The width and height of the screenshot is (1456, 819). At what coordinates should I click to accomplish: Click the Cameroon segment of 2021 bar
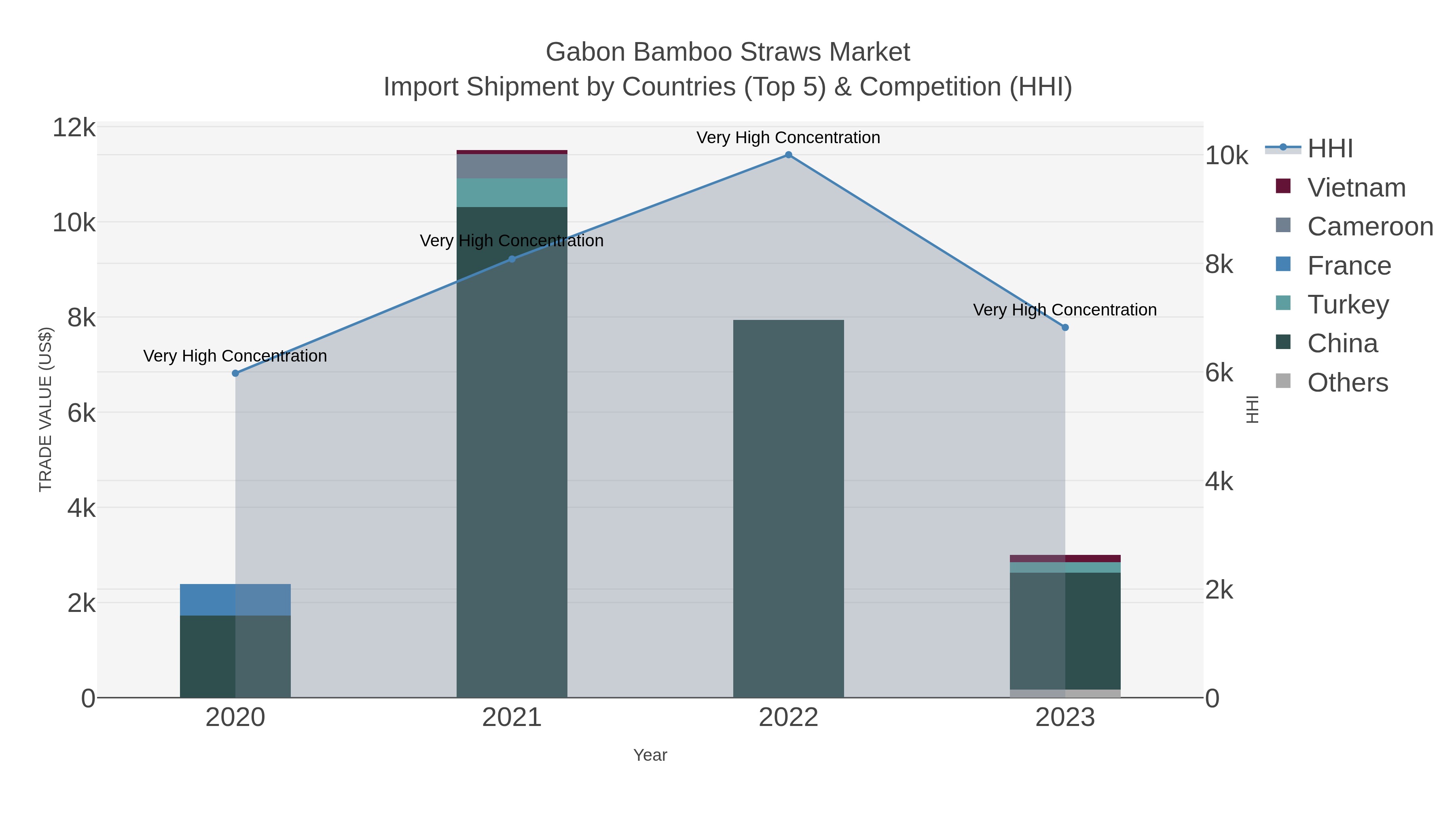[x=512, y=166]
